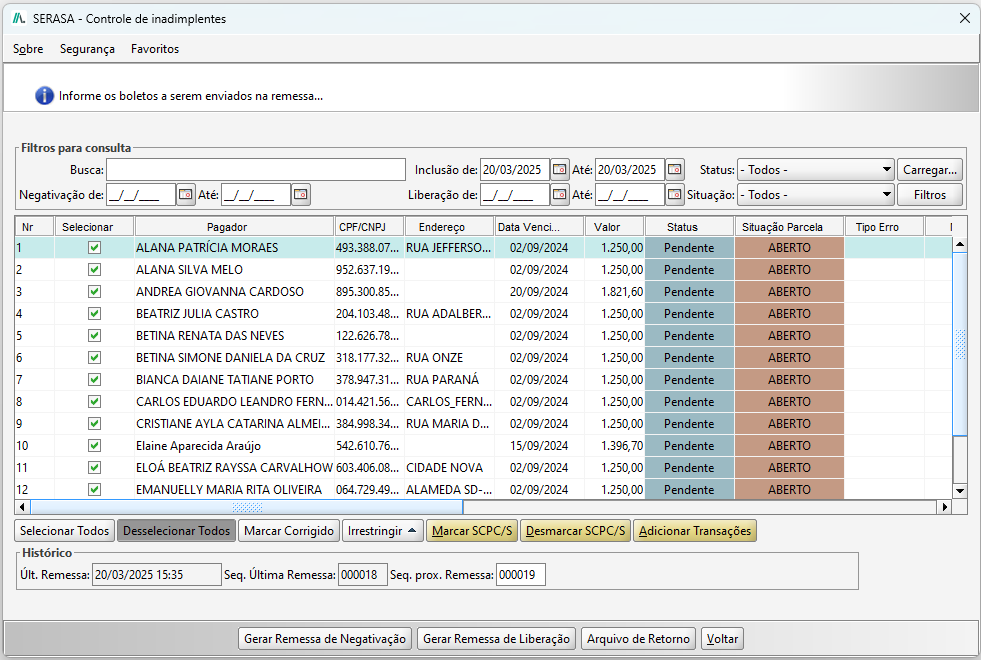
Task: Open the Sobre menu
Action: coord(28,49)
